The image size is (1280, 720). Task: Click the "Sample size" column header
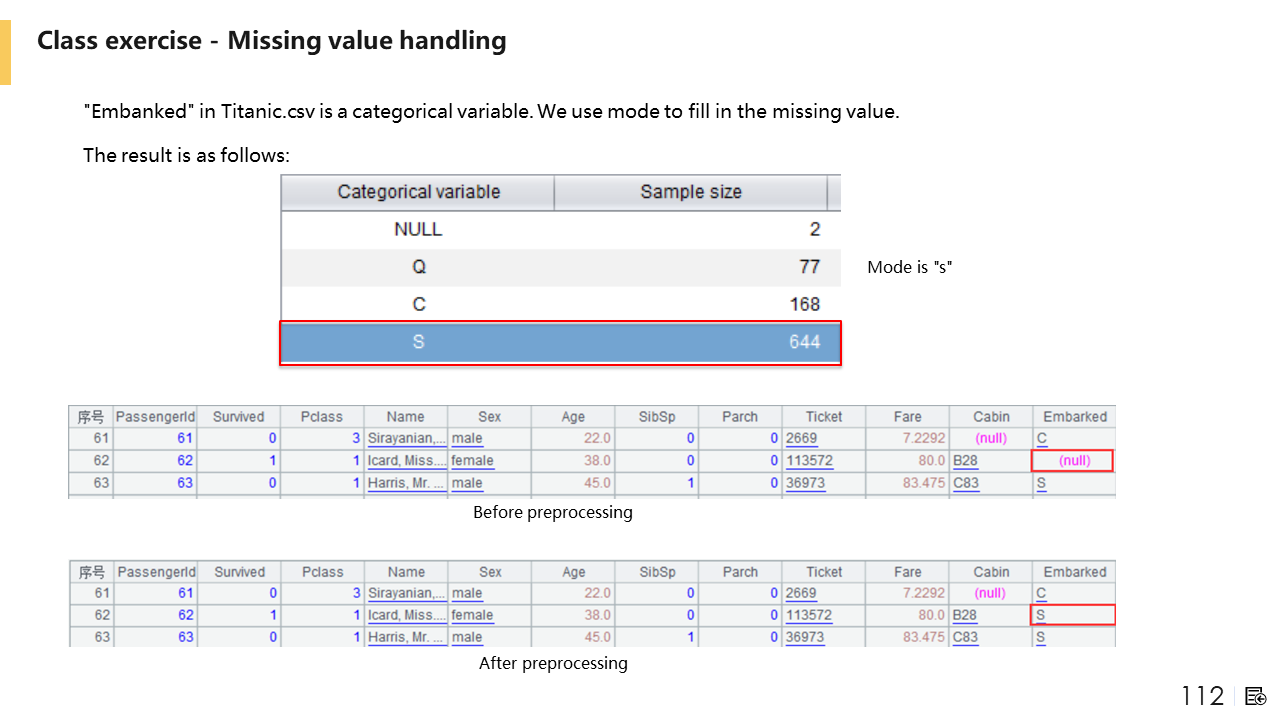pyautogui.click(x=691, y=192)
